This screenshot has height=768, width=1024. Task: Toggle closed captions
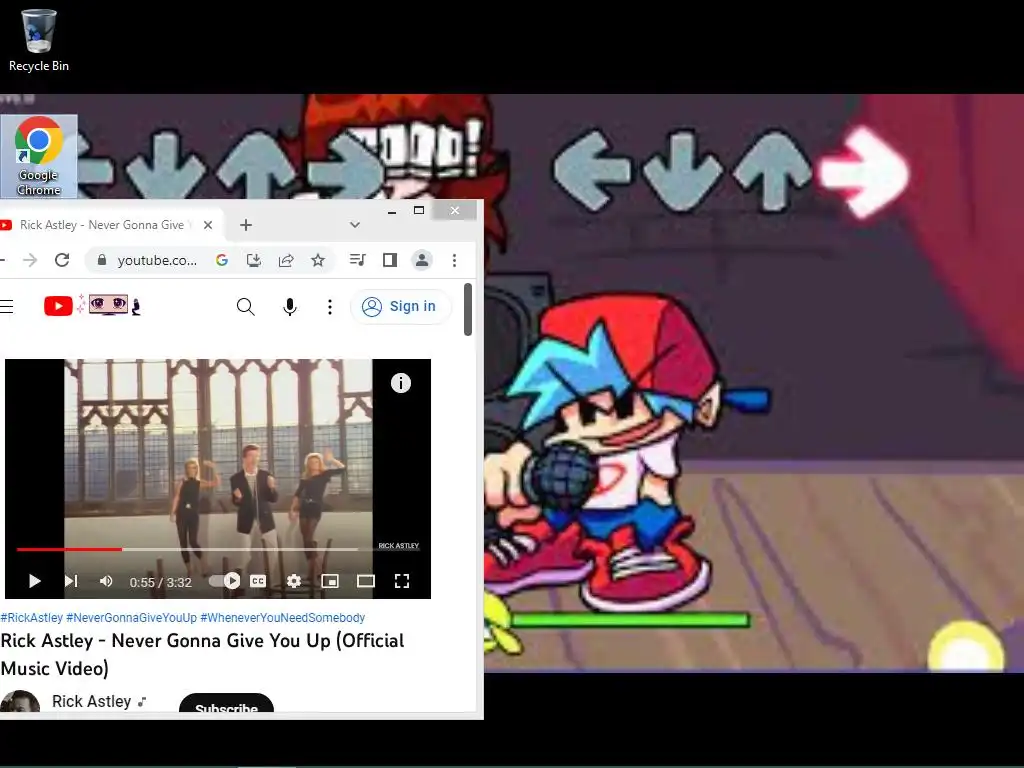[258, 581]
